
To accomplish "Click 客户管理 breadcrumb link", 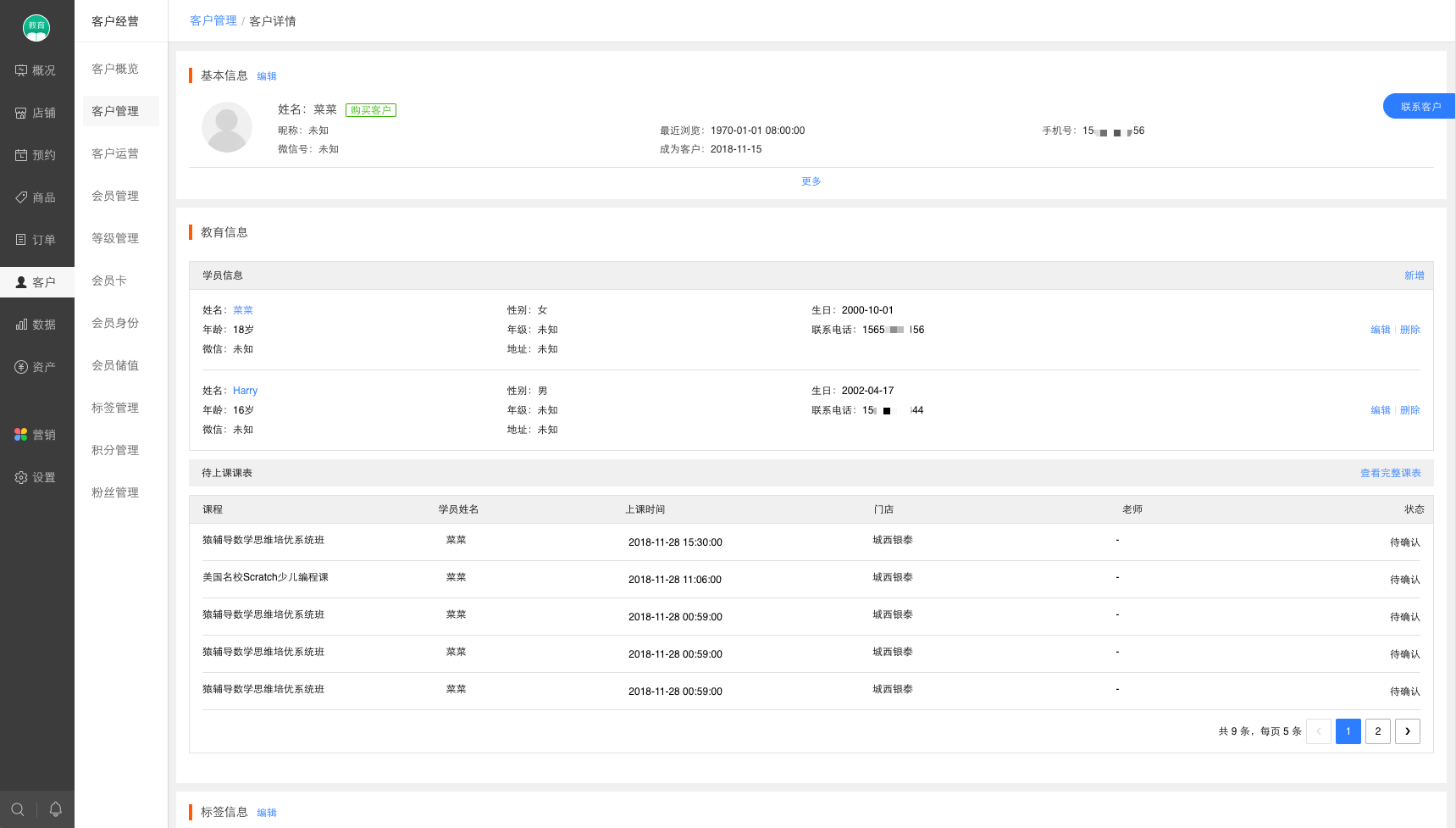I will pyautogui.click(x=213, y=20).
